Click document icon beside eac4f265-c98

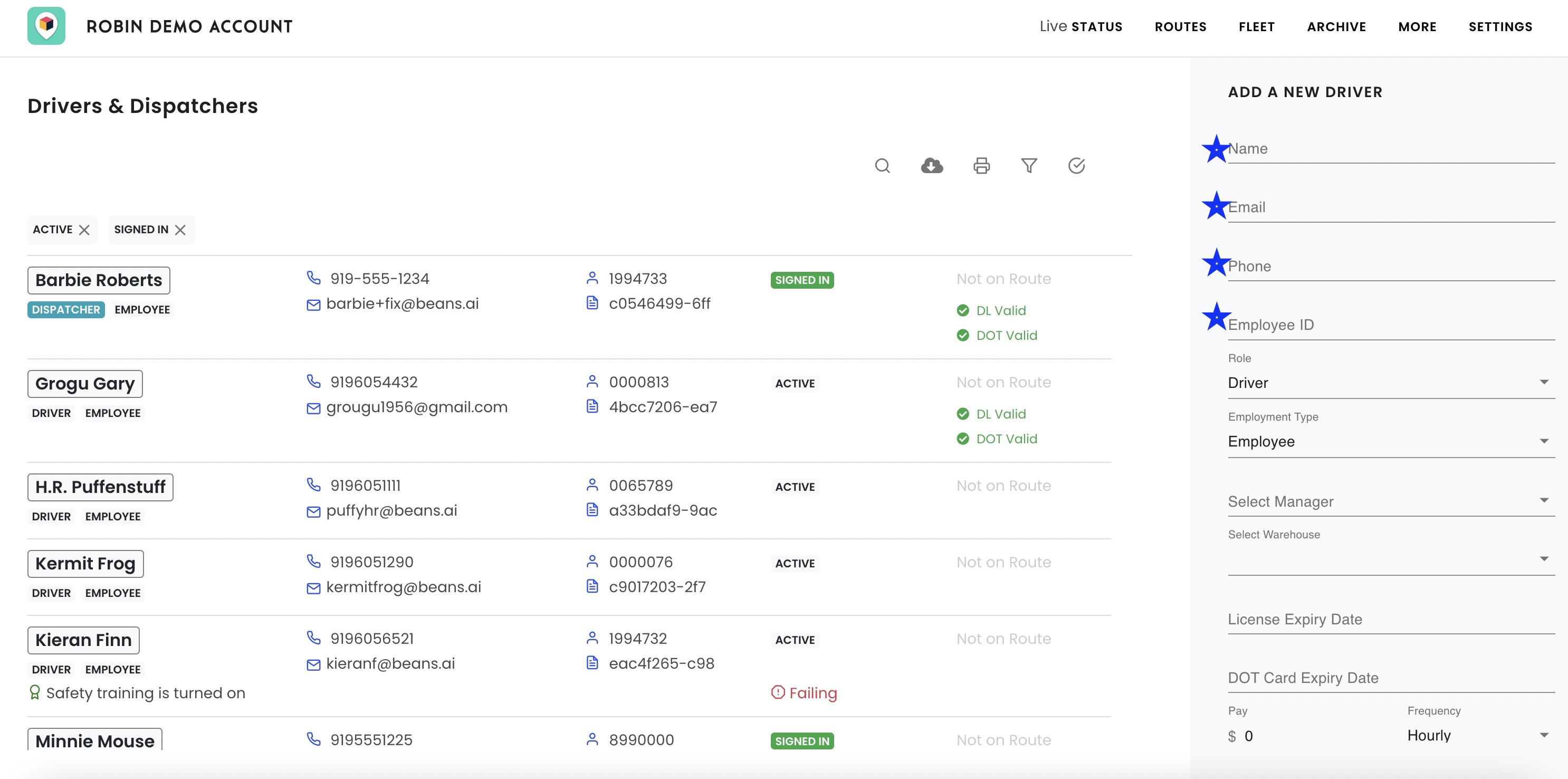[591, 663]
